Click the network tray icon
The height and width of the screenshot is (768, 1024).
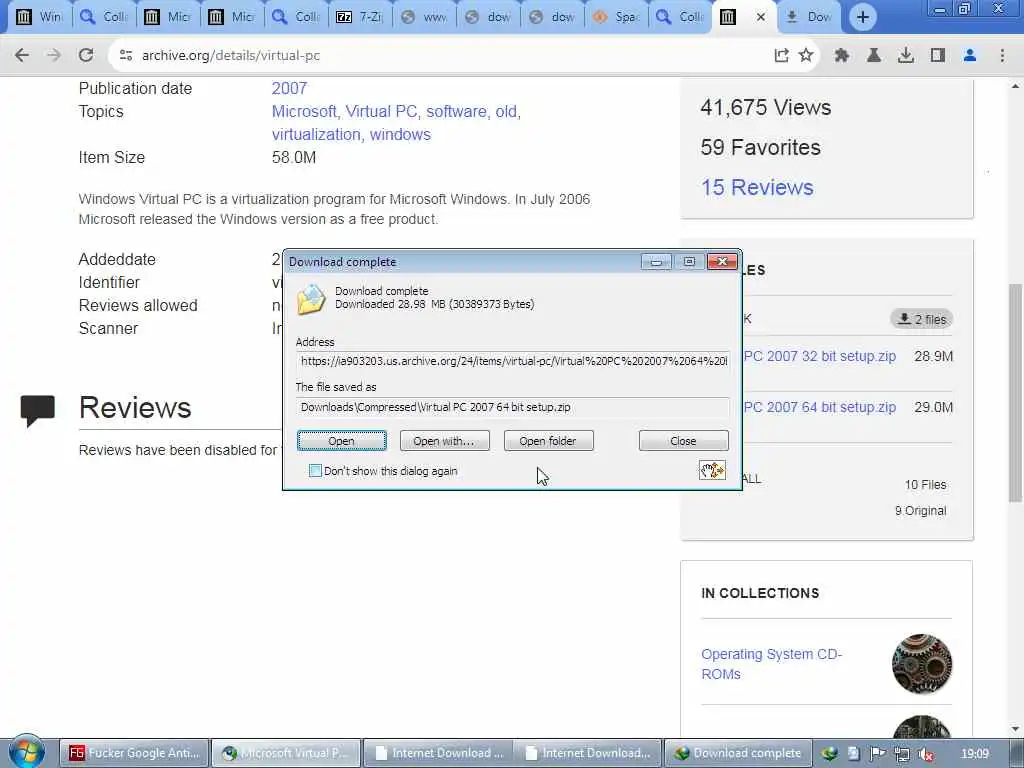[902, 754]
